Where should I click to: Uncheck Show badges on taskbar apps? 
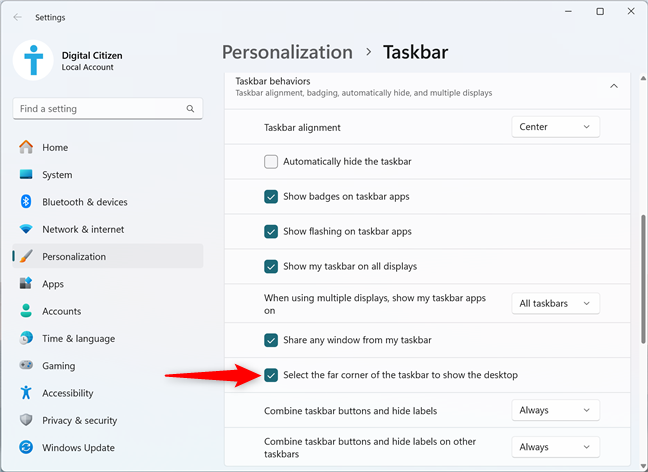tap(271, 197)
